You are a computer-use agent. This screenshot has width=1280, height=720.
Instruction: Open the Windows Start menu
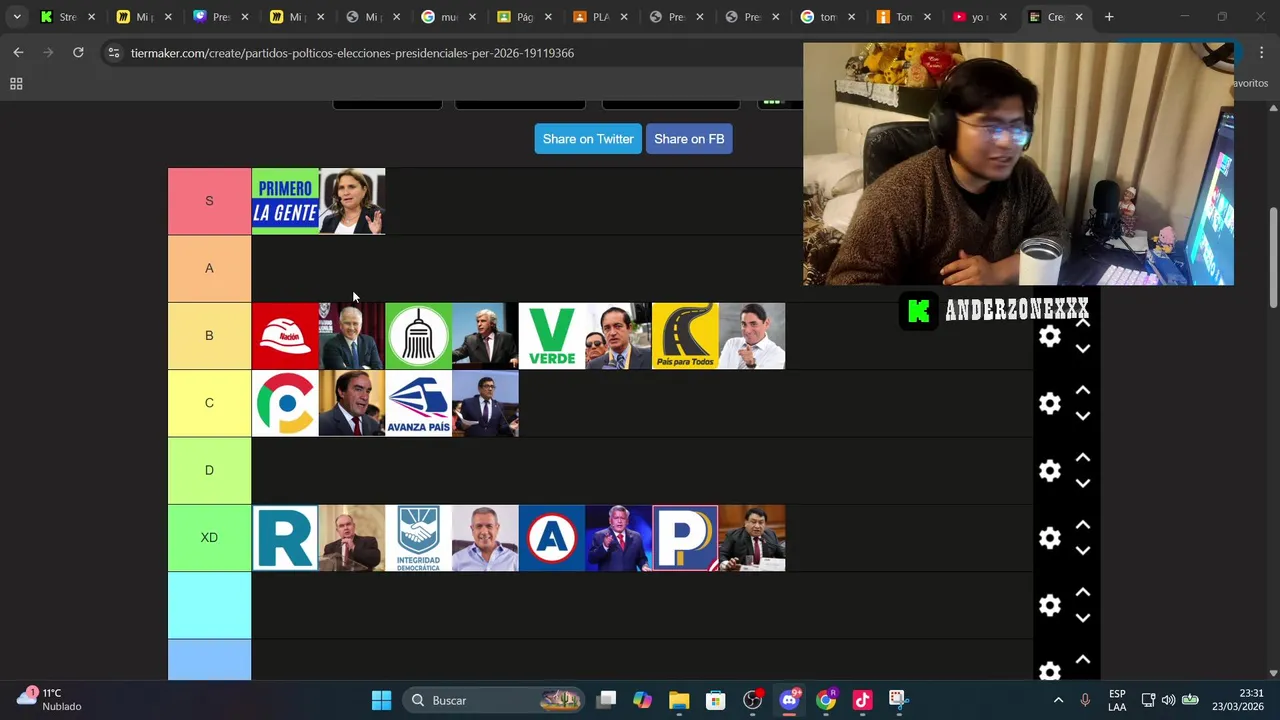(x=381, y=700)
